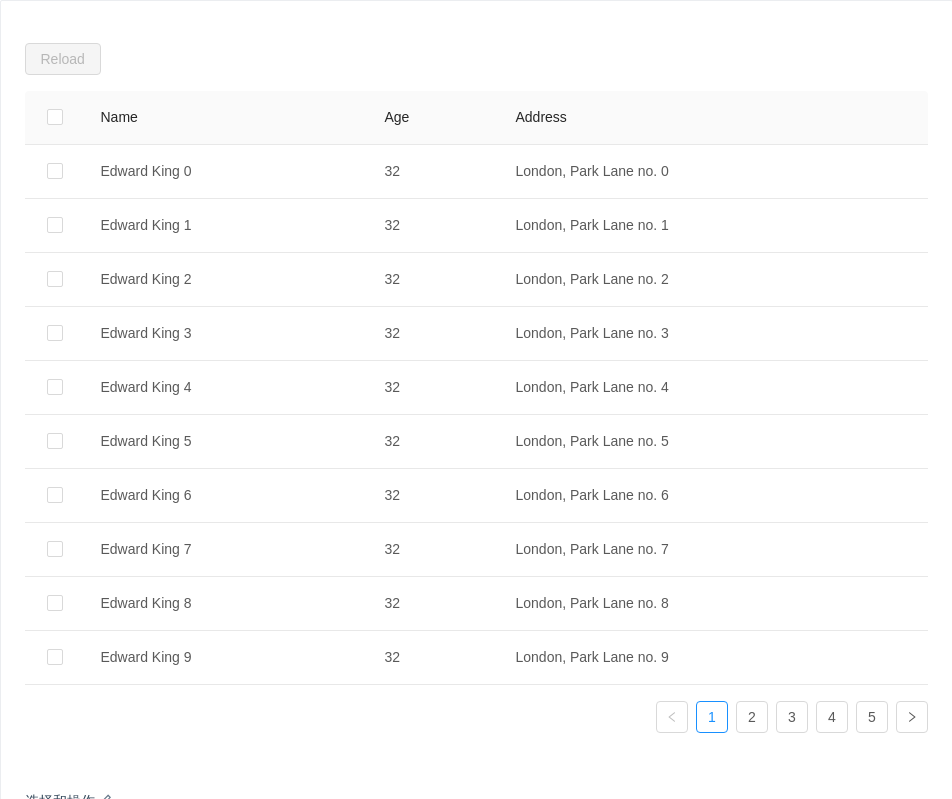Click the Address column header

[x=541, y=117]
